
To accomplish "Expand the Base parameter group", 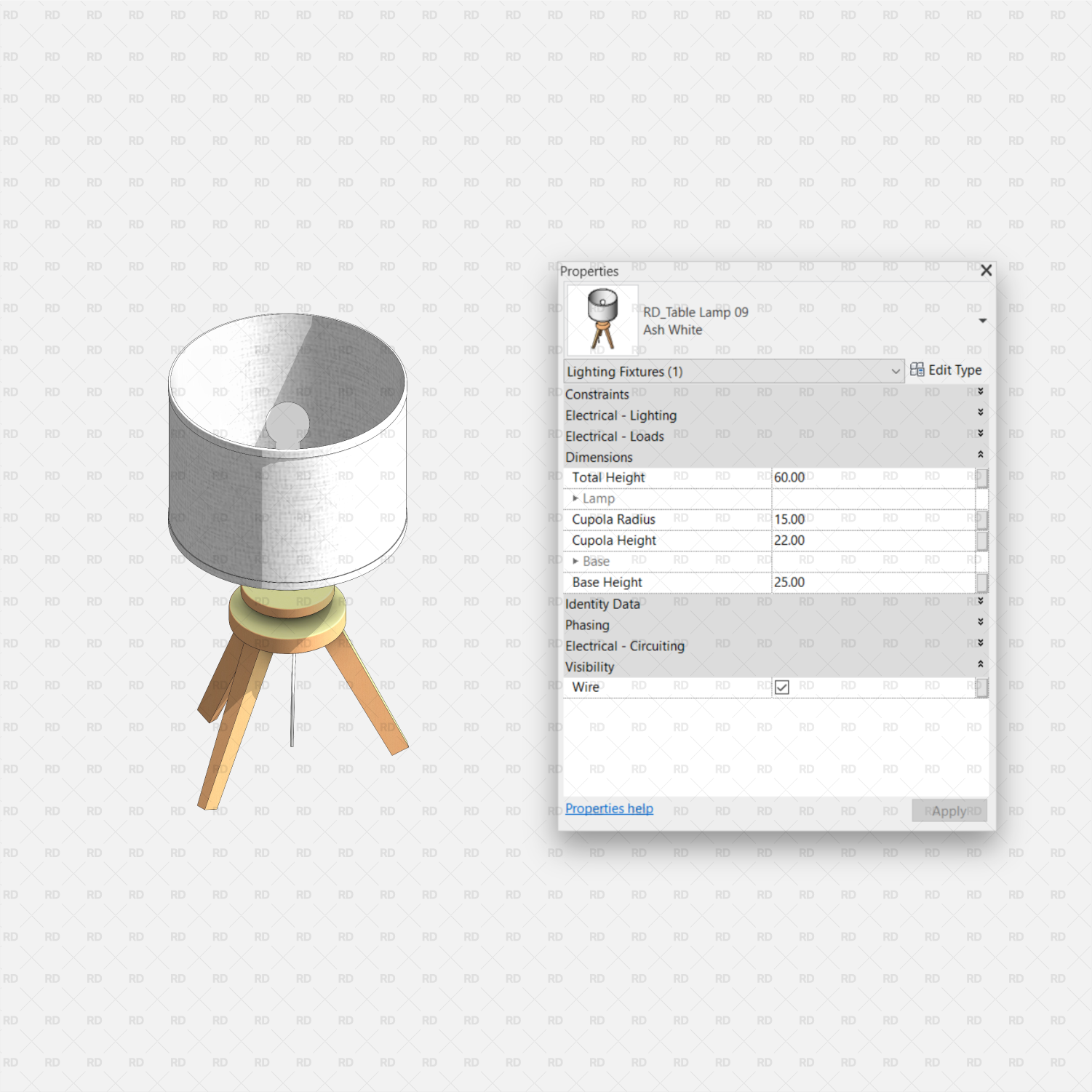I will pyautogui.click(x=575, y=561).
